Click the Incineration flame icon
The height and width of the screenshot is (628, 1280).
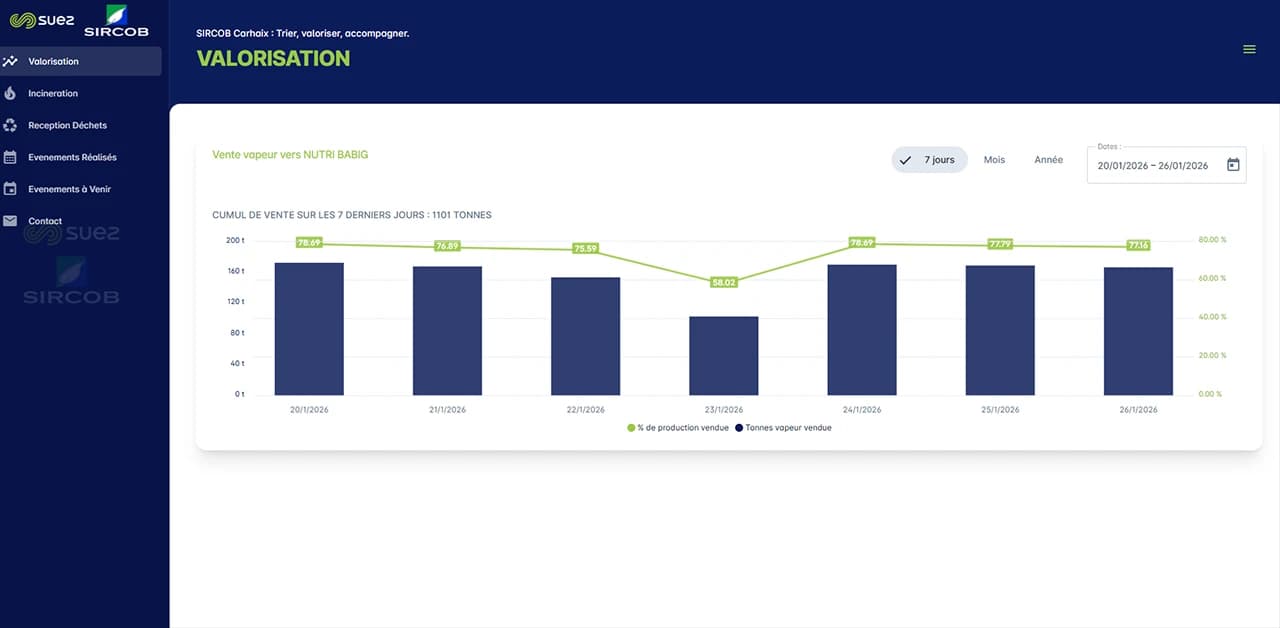coord(10,93)
